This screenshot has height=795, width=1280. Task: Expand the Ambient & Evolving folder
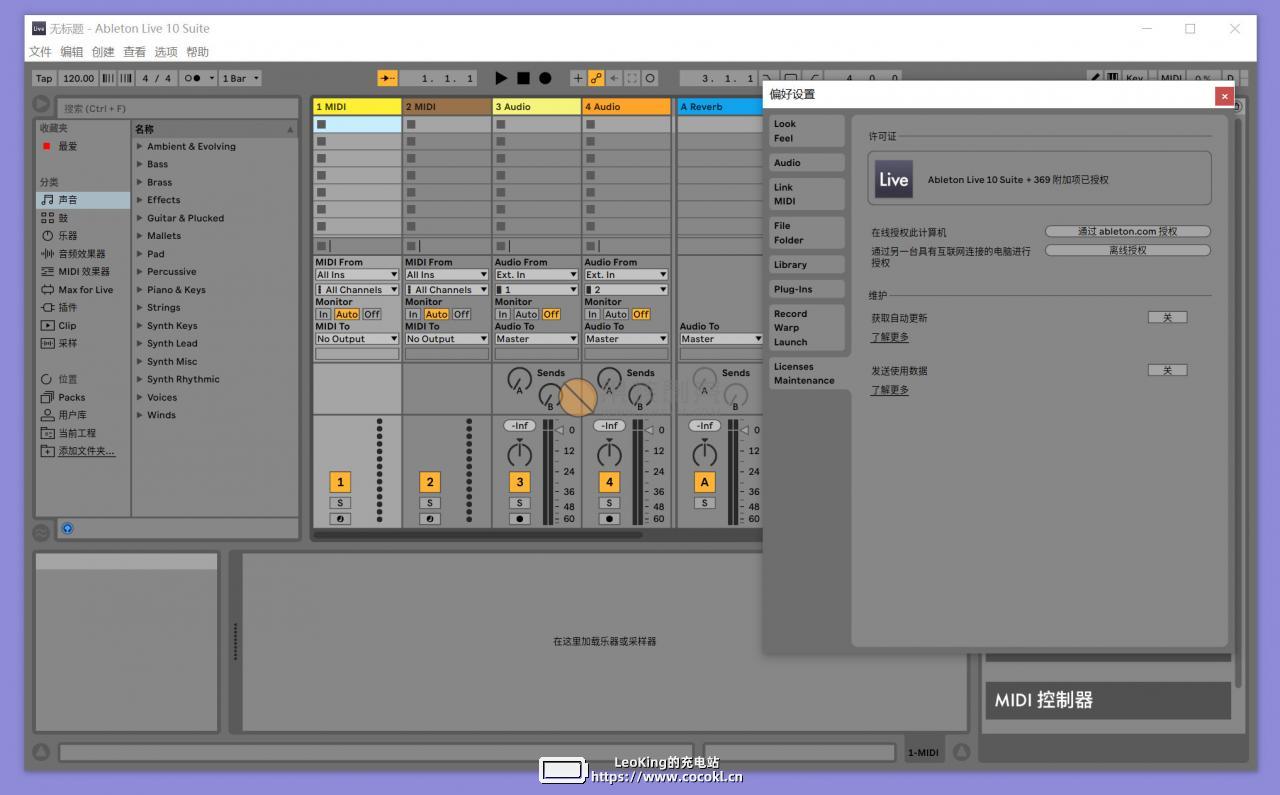point(140,146)
